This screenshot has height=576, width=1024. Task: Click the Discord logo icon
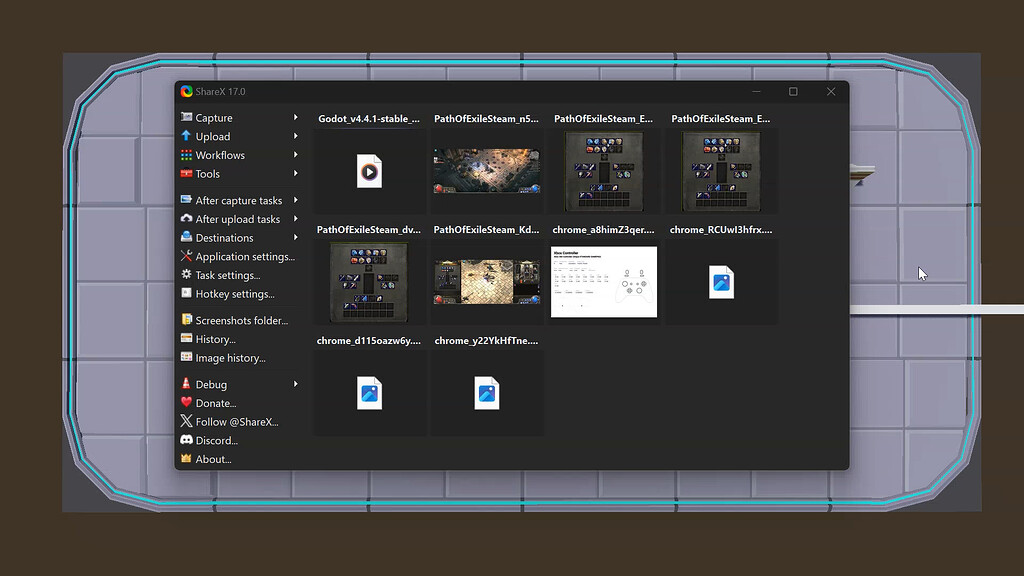186,440
